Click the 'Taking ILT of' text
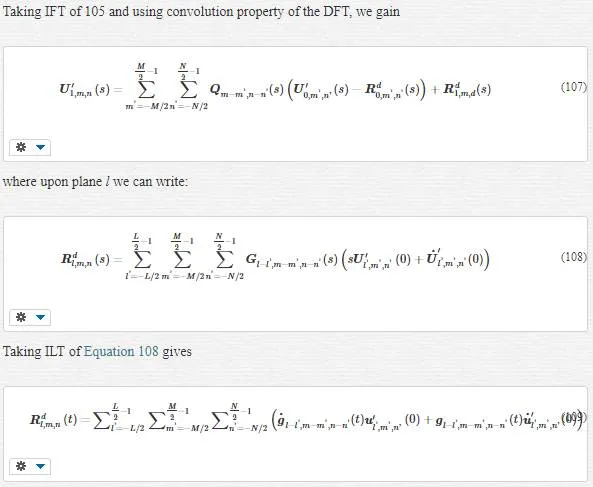593x487 pixels. (42, 351)
